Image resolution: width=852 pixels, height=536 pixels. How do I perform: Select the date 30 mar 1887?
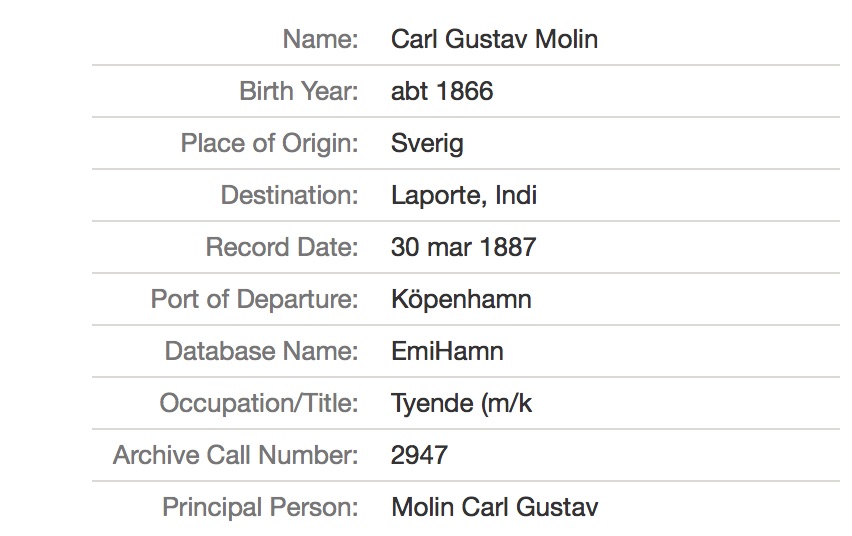(x=464, y=247)
